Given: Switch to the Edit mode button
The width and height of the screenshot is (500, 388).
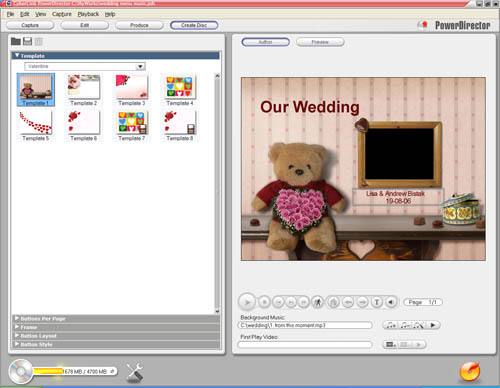Looking at the screenshot, I should click(85, 25).
